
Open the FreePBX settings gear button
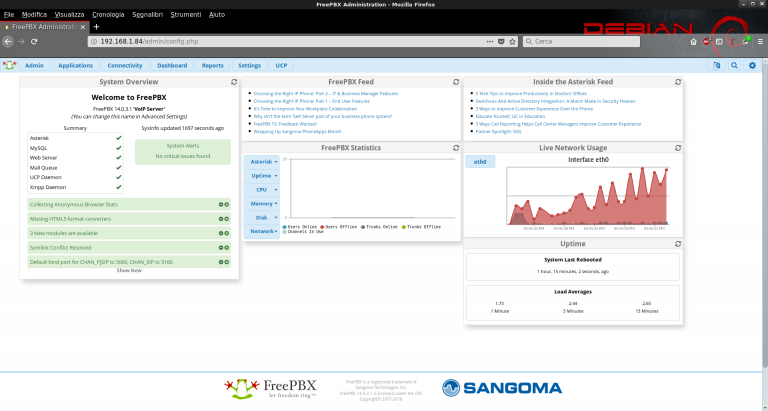(752, 65)
